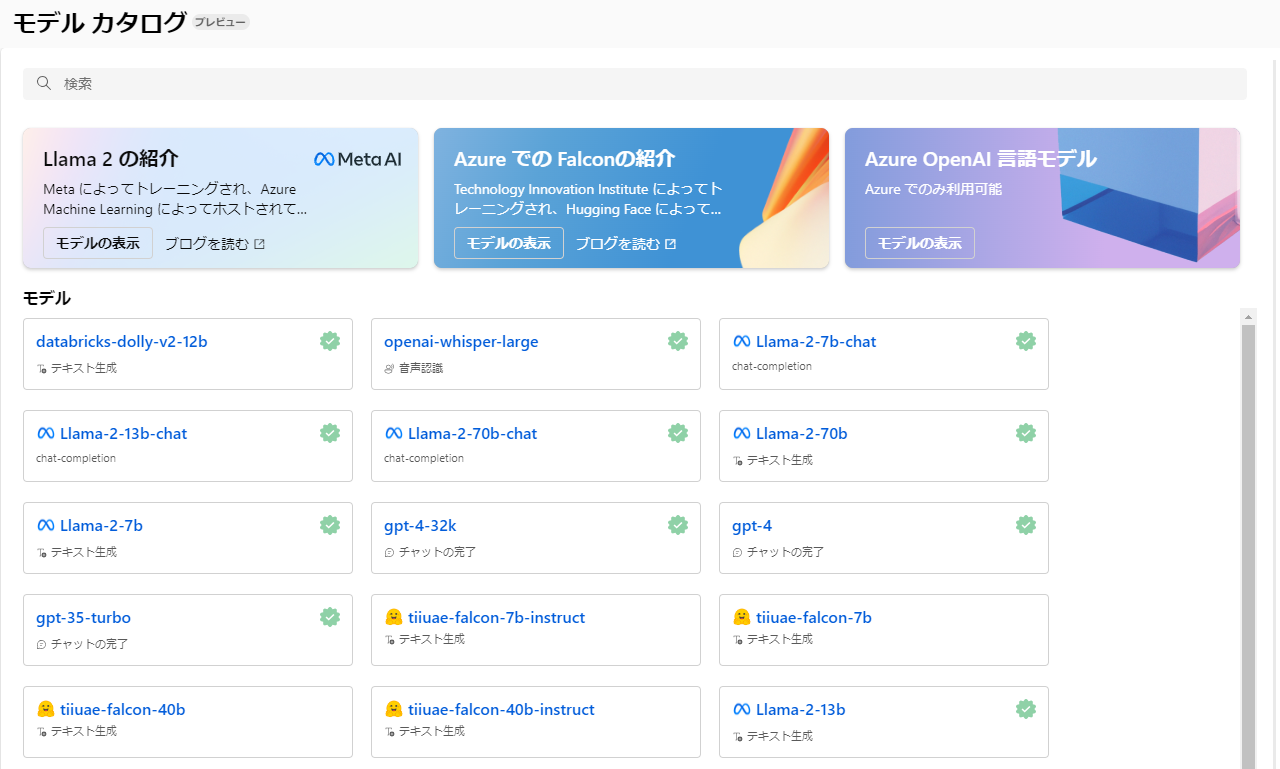The image size is (1280, 769).
Task: Click verified badge on gpt-35-turbo card
Action: pyautogui.click(x=330, y=617)
